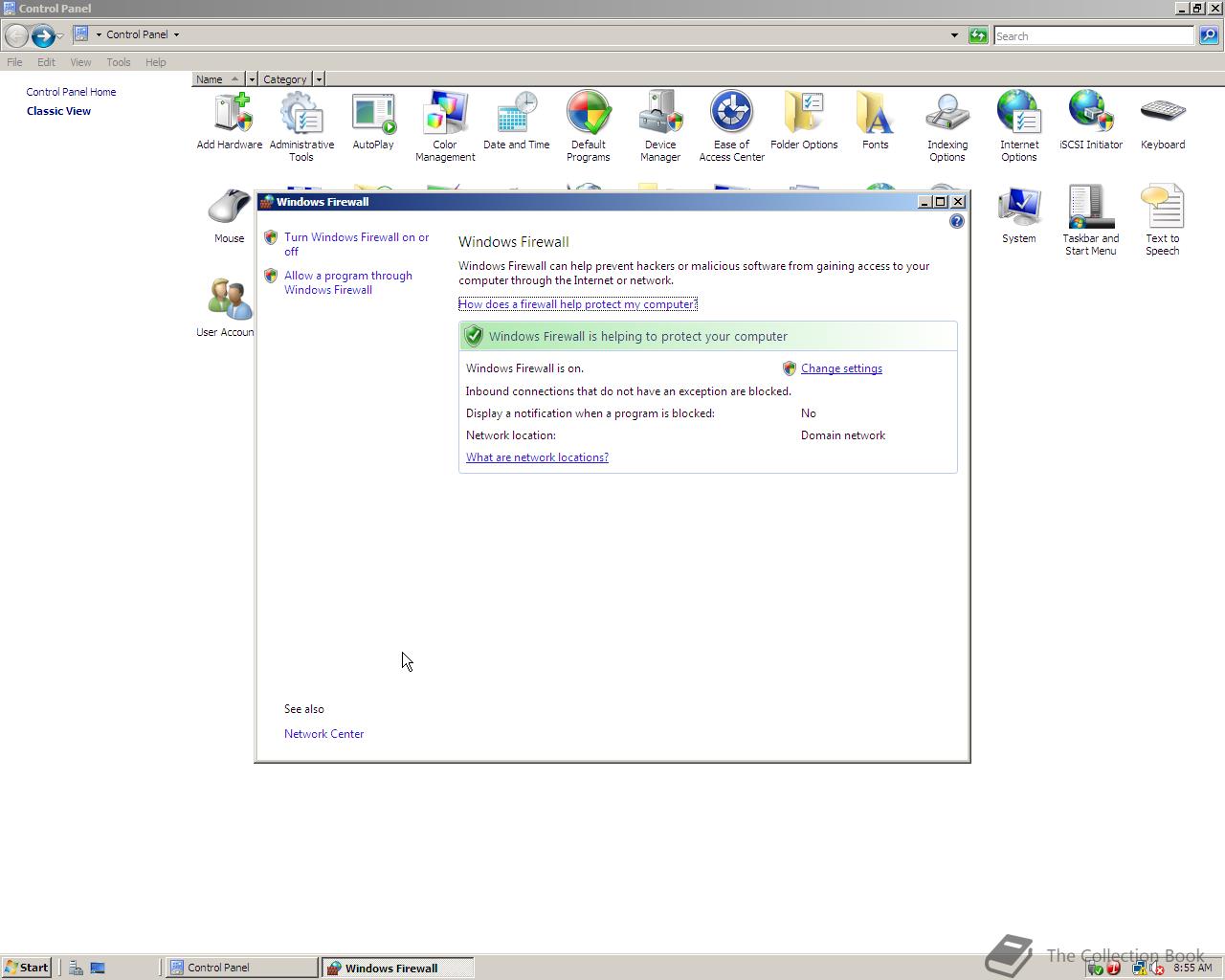Sort by Category column header
Viewport: 1225px width, 980px height.
click(285, 79)
